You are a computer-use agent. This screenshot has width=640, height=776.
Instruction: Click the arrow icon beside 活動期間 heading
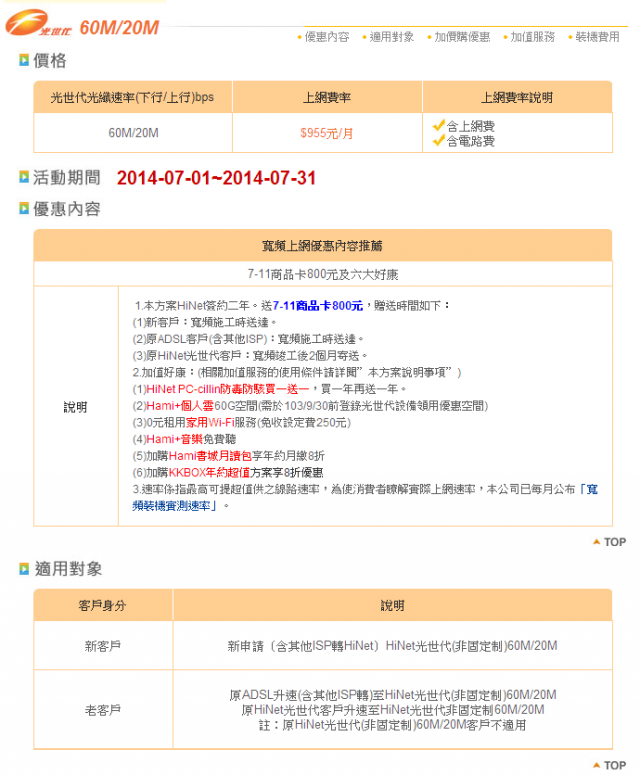pos(24,177)
